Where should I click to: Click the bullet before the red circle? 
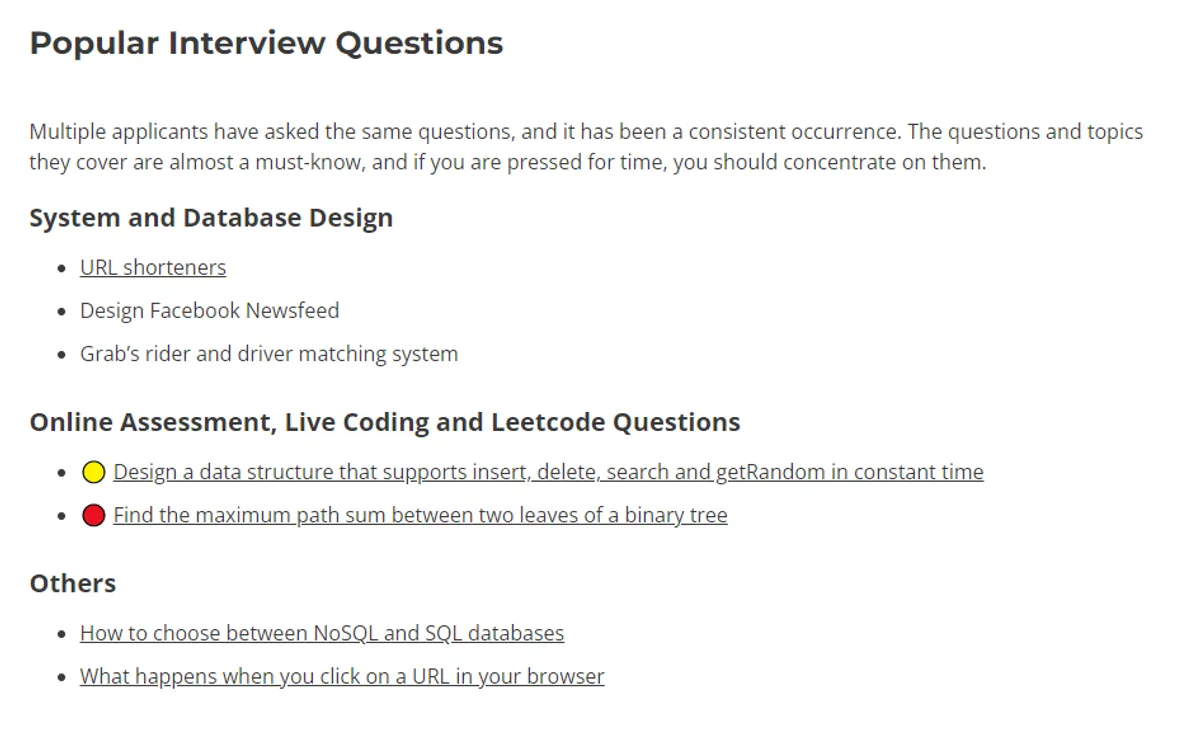[62, 517]
